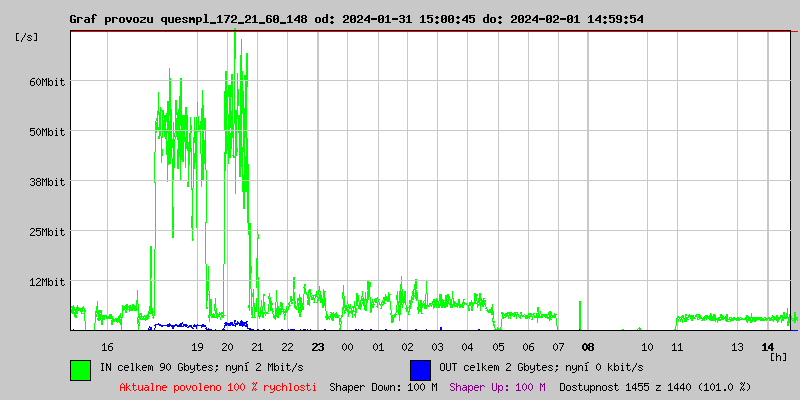Select the 'IN celkem 90 Gbytes' legend text

(215, 368)
